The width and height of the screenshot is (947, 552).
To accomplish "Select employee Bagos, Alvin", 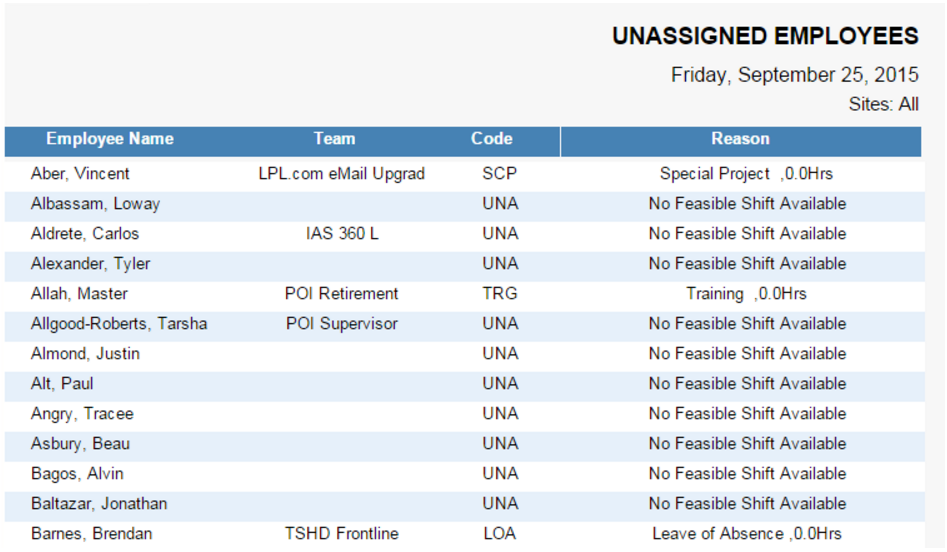I will (x=77, y=474).
